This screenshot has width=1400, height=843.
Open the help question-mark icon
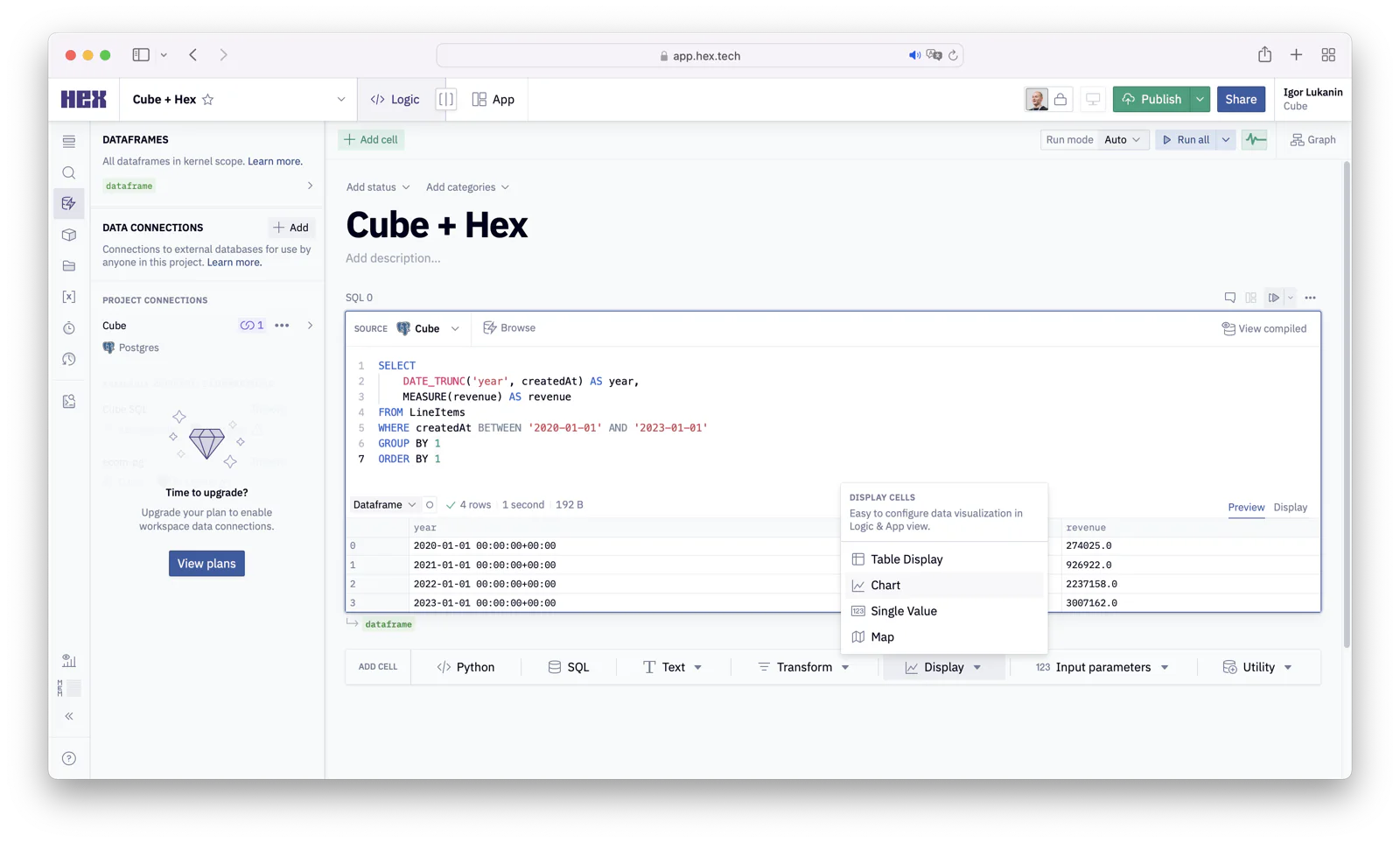69,758
